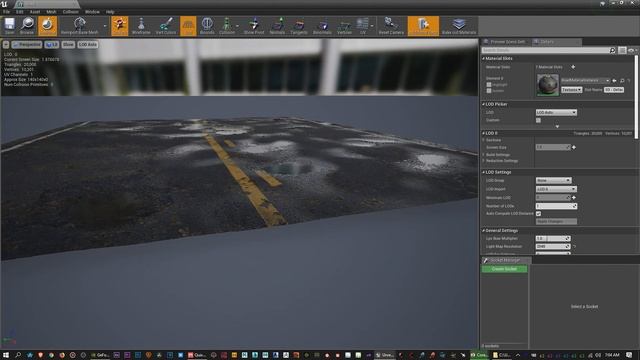Open the UV channel dropdown arrow
The height and width of the screenshot is (360, 640).
[x=372, y=26]
